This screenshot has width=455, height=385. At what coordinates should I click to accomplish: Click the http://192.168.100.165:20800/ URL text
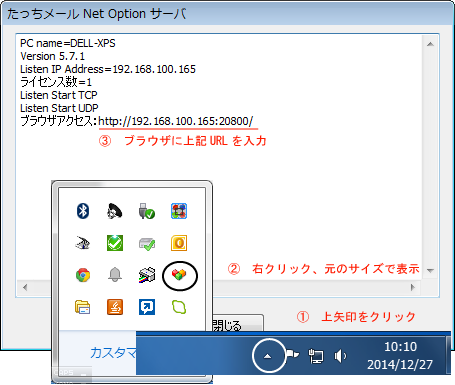click(176, 121)
